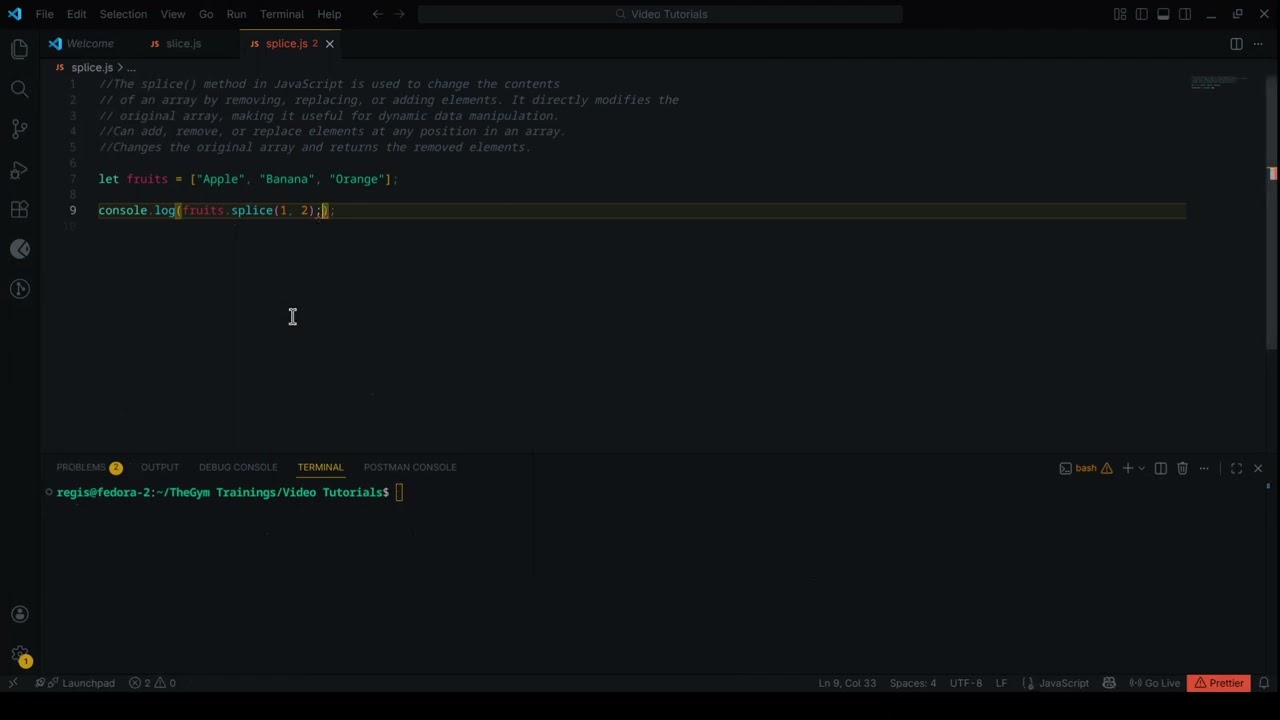1280x720 pixels.
Task: Click Customize Layout icon in title bar
Action: 1120,14
